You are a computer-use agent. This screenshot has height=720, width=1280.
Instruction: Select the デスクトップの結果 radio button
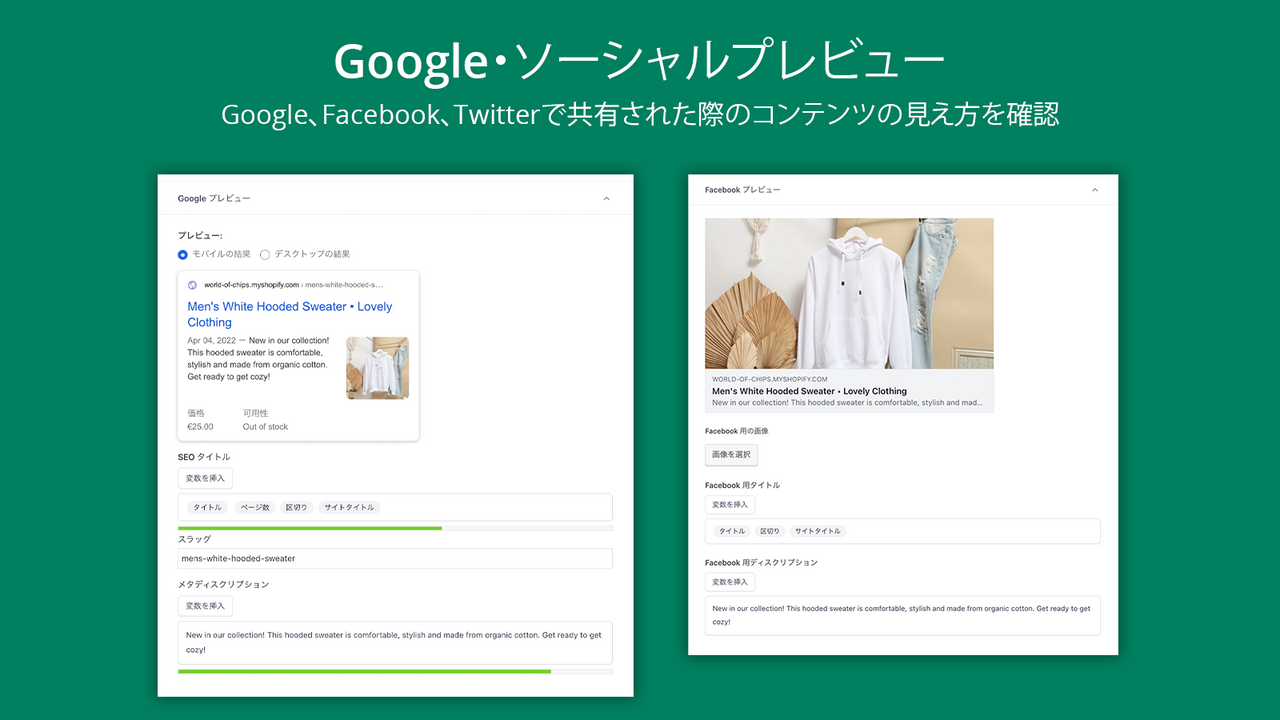[265, 255]
